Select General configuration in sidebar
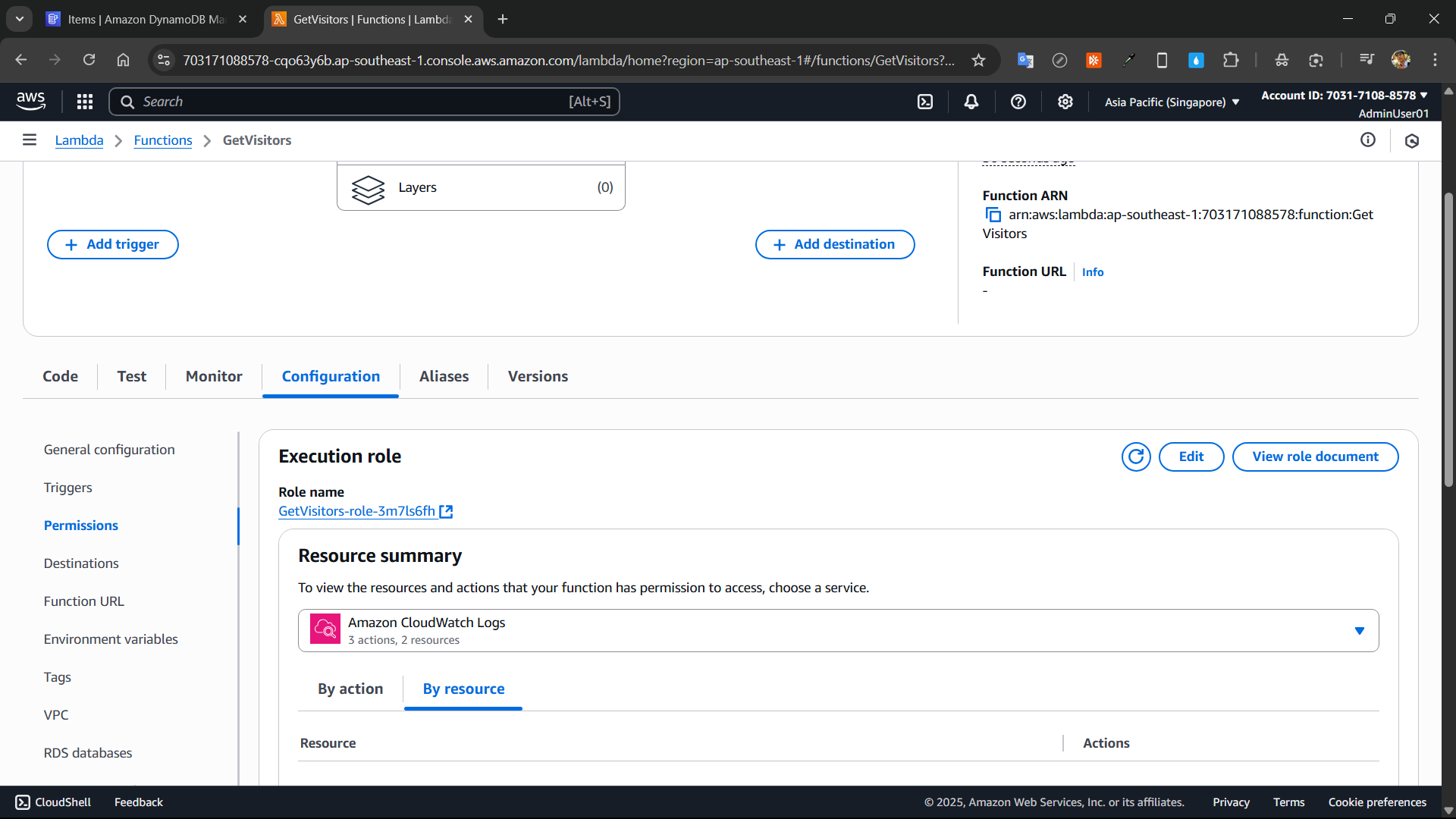The height and width of the screenshot is (819, 1456). click(x=109, y=450)
